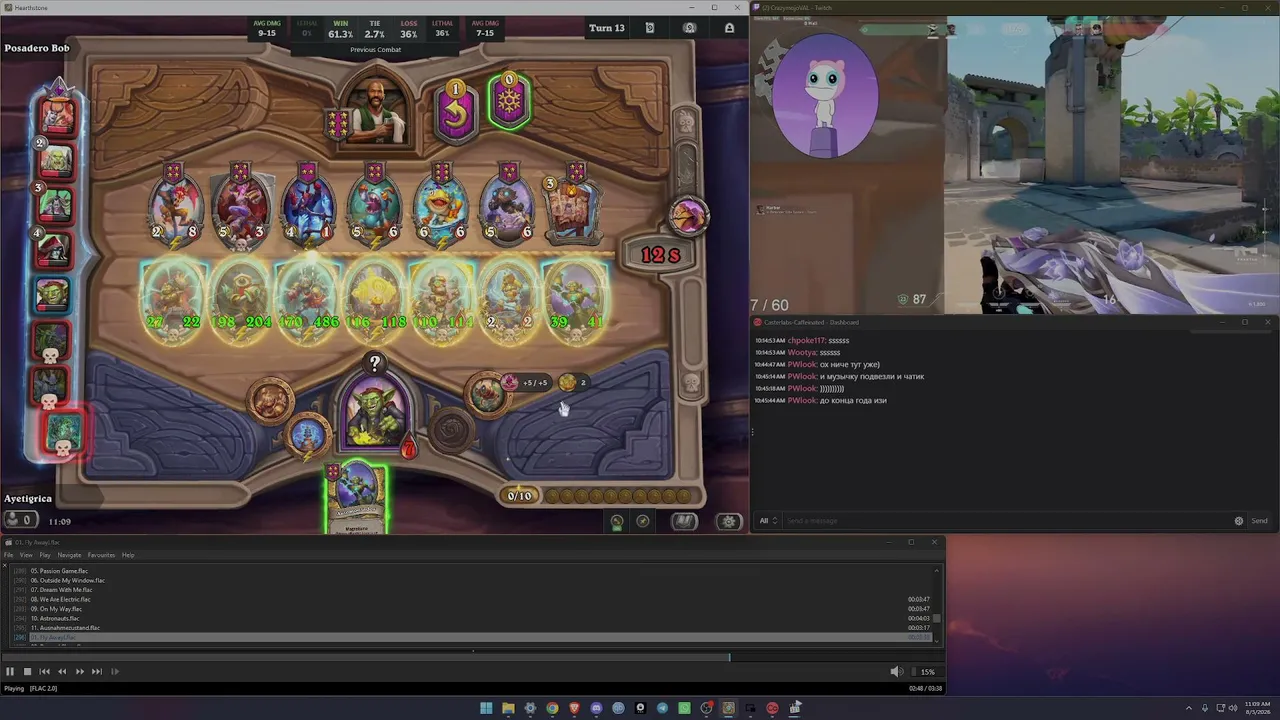The height and width of the screenshot is (720, 1280).
Task: Open the All filter dropdown in chat
Action: 768,521
